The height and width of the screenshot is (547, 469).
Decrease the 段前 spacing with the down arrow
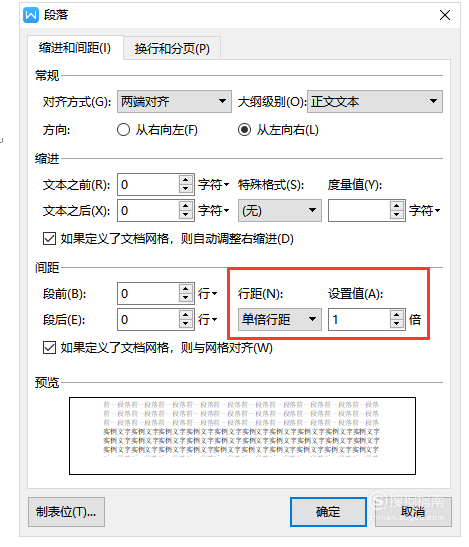click(186, 298)
